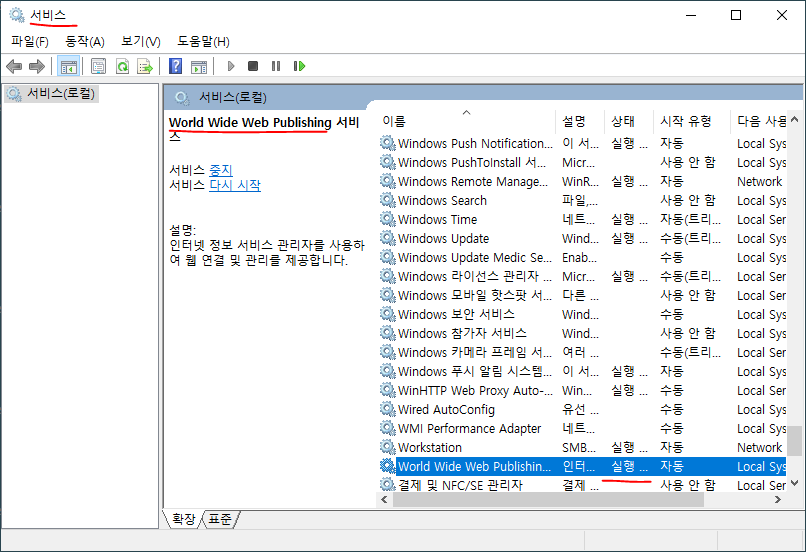Select the Windows 카메라 프레임 service row
This screenshot has height=552, width=806.
582,353
